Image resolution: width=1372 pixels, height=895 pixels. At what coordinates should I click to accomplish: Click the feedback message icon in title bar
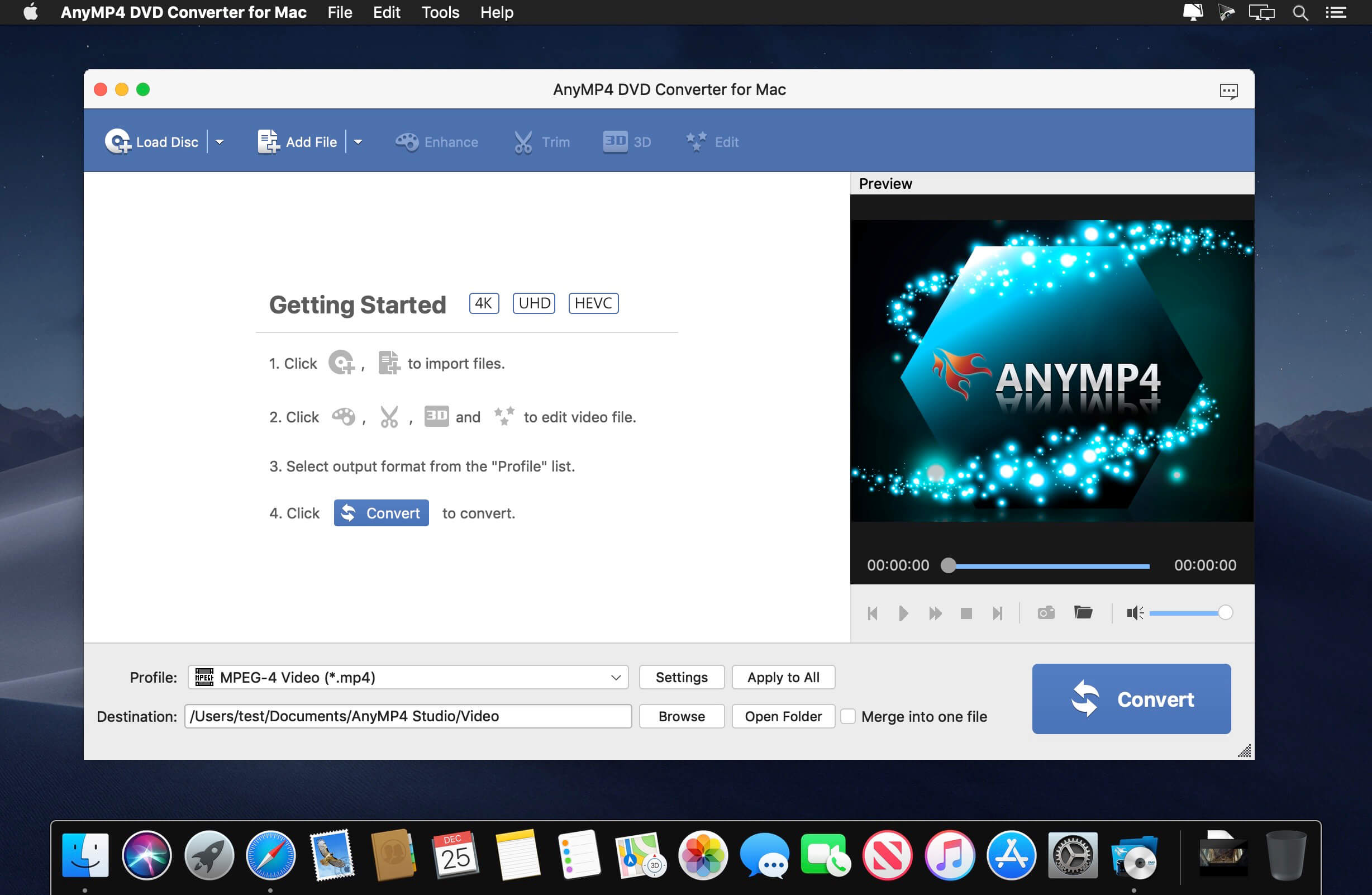[x=1228, y=91]
